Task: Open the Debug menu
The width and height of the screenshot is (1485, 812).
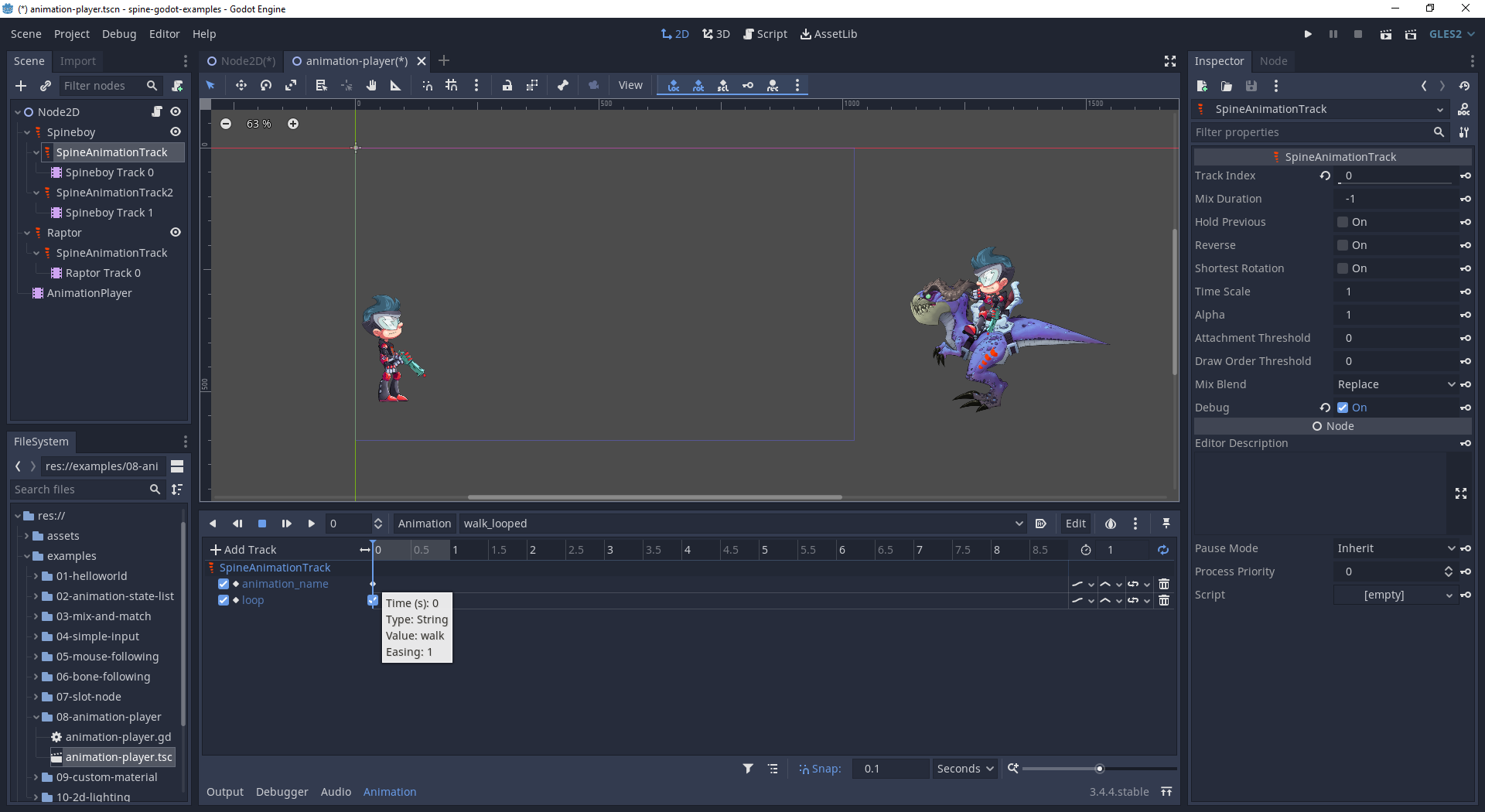Action: (x=119, y=34)
